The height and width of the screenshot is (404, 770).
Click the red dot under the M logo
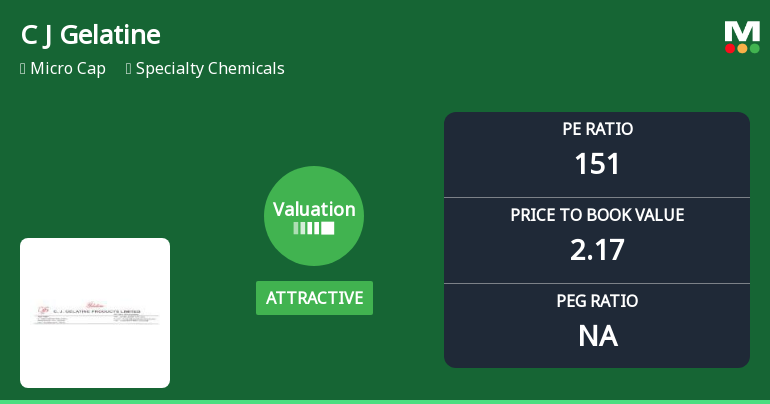(x=731, y=48)
